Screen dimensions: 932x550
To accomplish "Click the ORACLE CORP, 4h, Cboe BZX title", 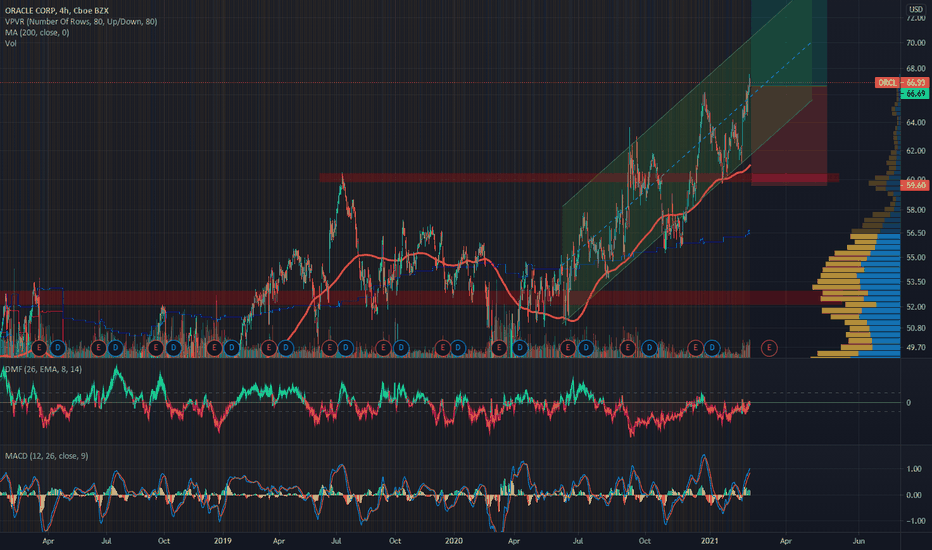I will 56,11.
